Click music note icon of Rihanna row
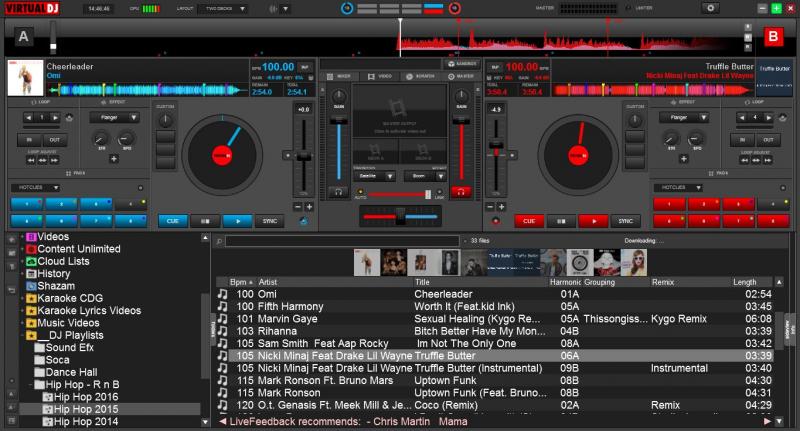 pyautogui.click(x=222, y=331)
